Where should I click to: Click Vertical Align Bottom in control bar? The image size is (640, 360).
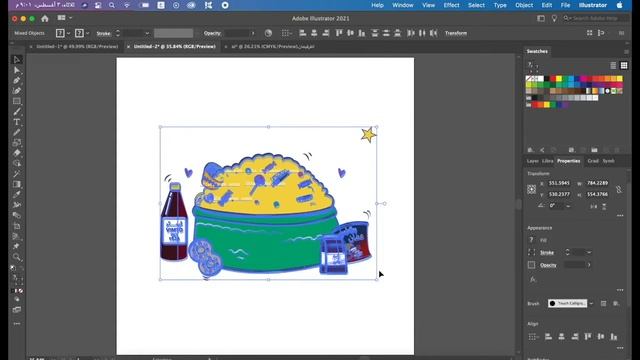pos(362,33)
